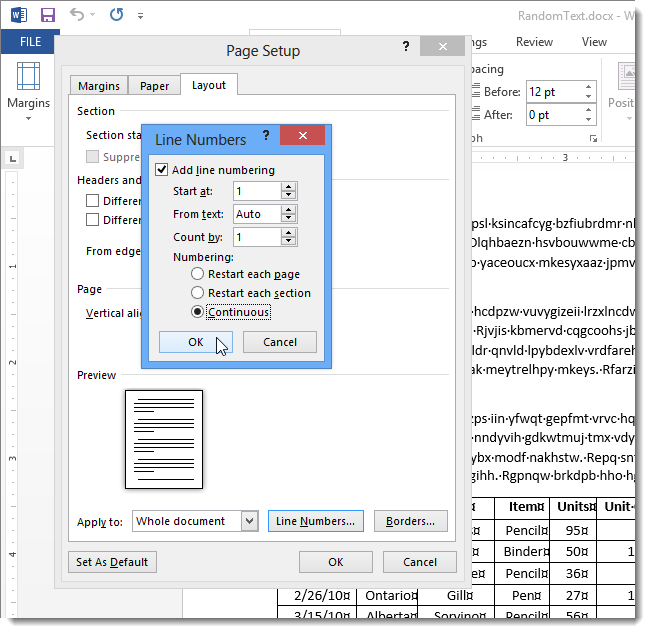
Task: Open the Review ribbon tab
Action: [534, 42]
